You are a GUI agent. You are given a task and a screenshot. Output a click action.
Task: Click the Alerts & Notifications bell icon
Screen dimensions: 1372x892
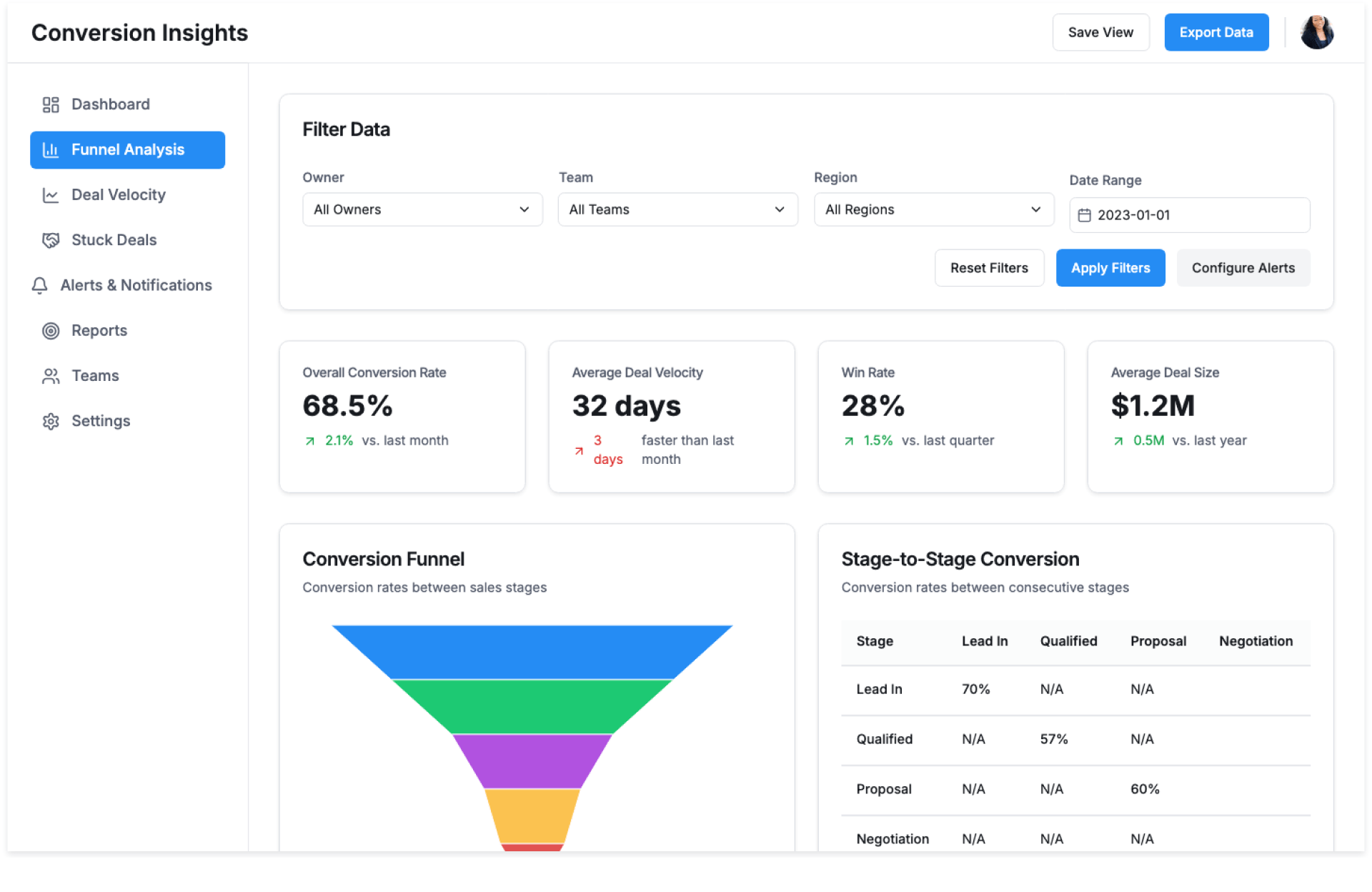point(40,285)
